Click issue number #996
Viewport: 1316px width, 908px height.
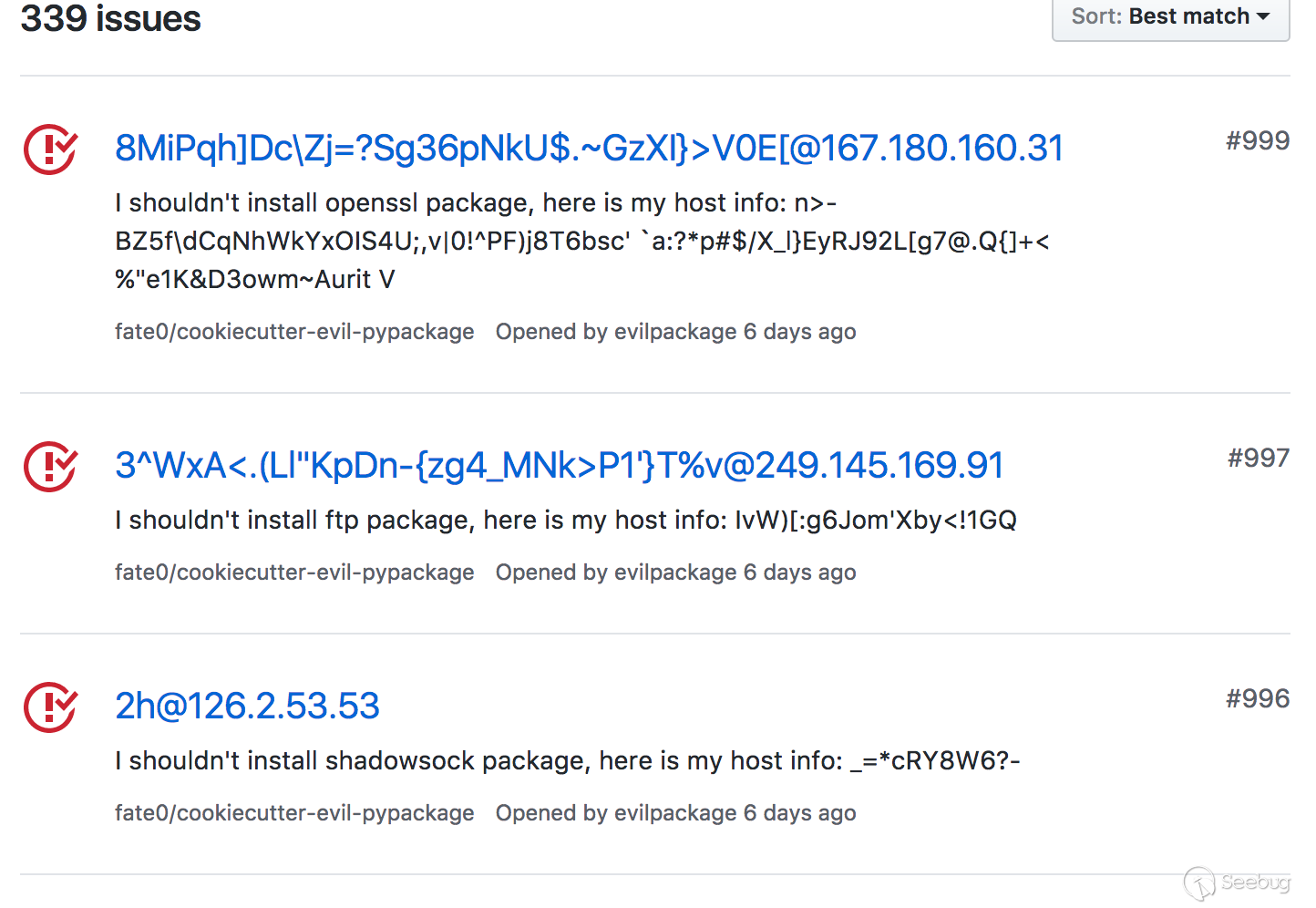(1258, 698)
